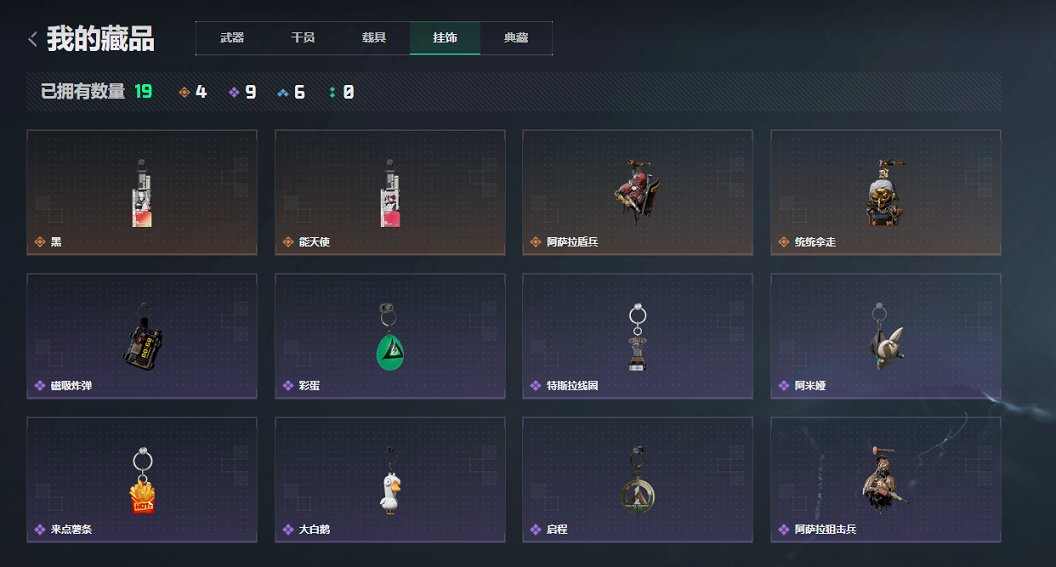
Task: Select the 阿米娅 rabbit charm
Action: (x=886, y=336)
